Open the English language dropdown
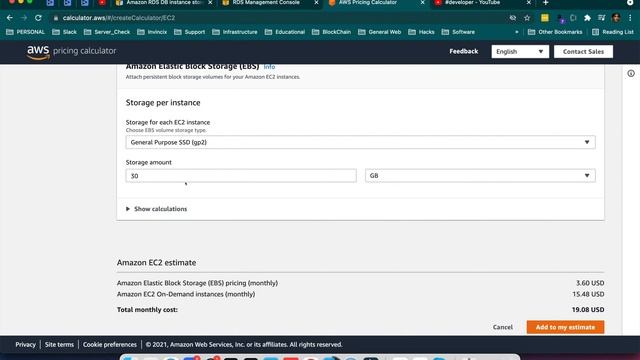Image resolution: width=640 pixels, height=360 pixels. [520, 51]
